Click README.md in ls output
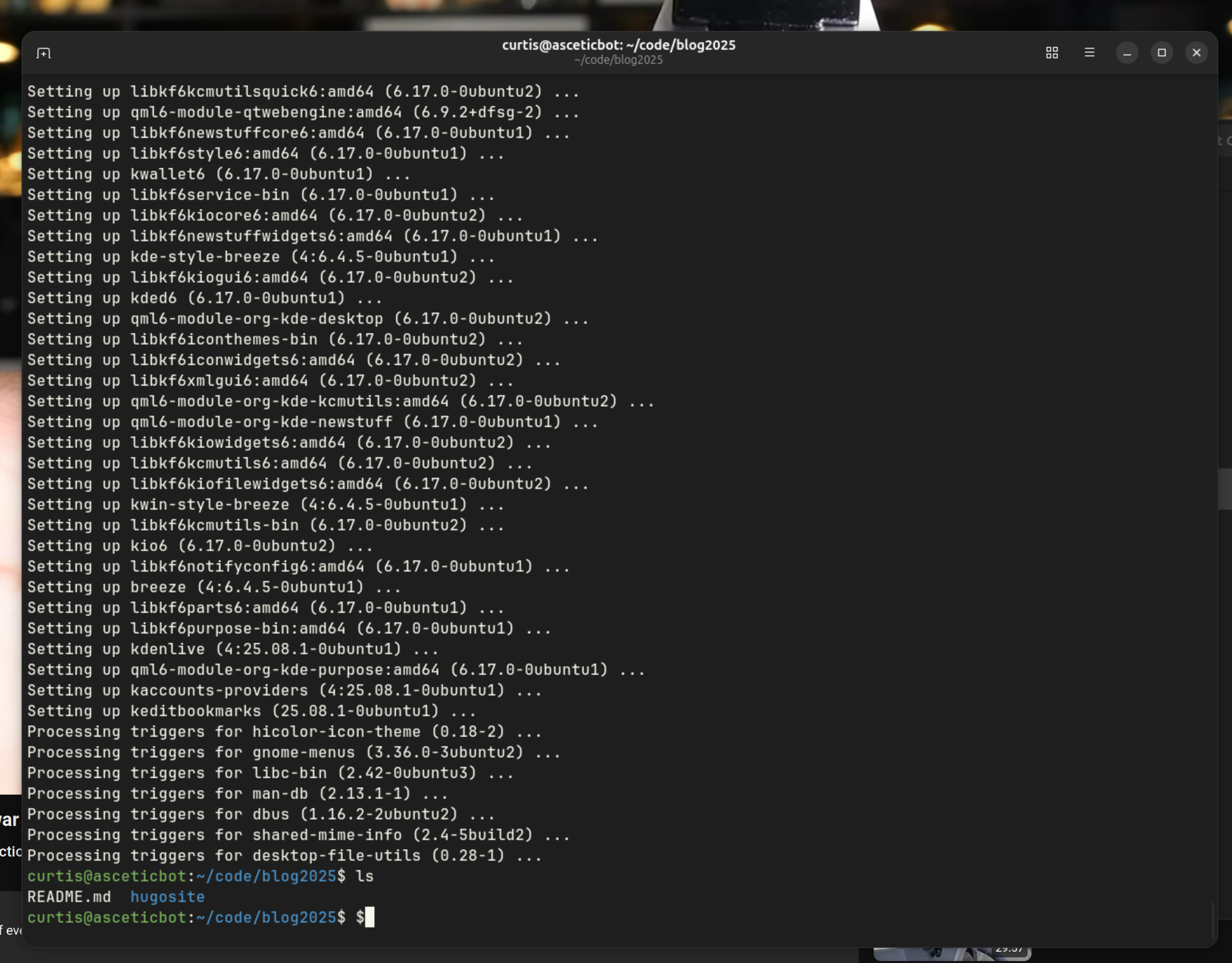The image size is (1232, 963). (x=69, y=897)
